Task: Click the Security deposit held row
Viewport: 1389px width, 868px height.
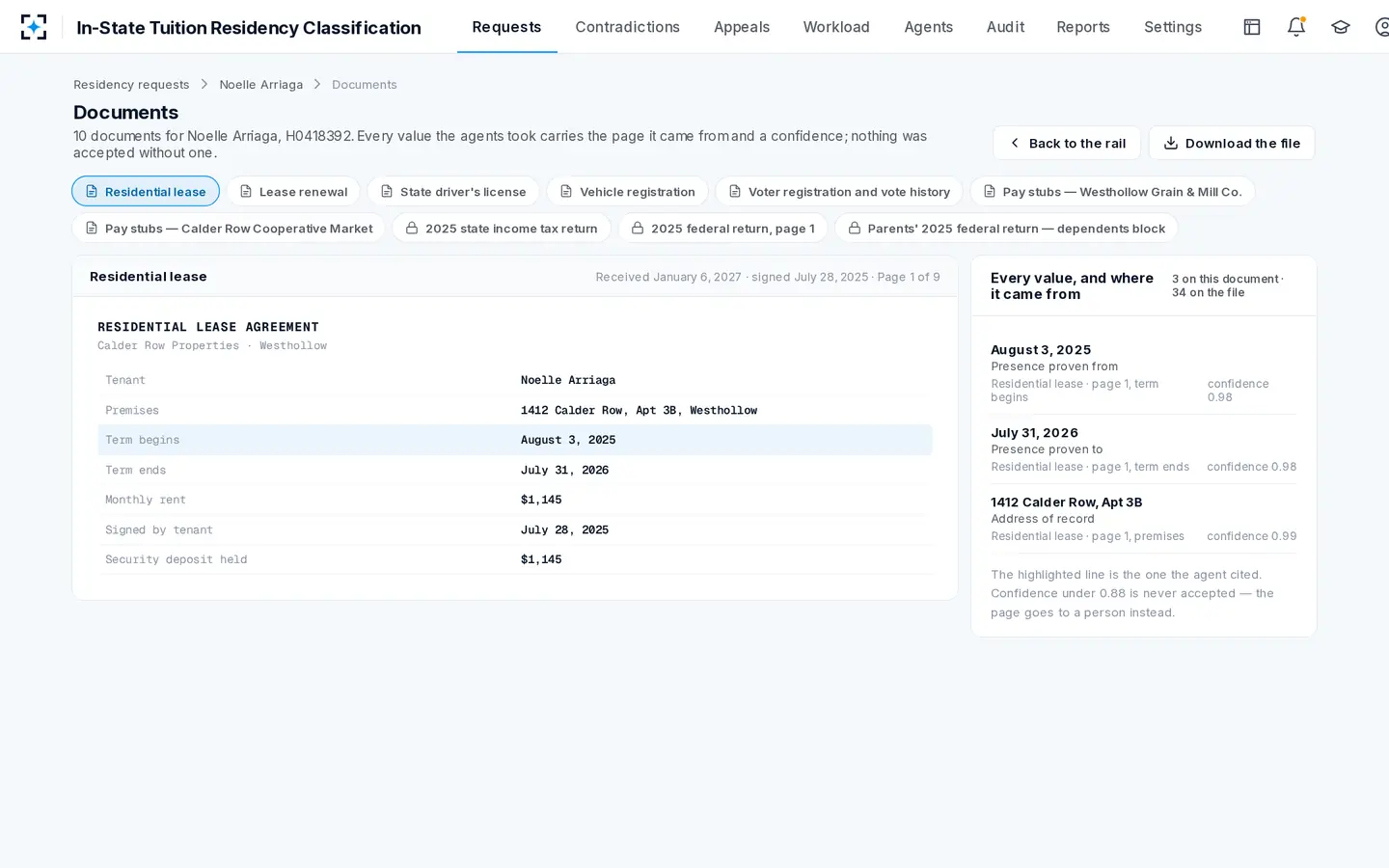Action: click(x=515, y=559)
